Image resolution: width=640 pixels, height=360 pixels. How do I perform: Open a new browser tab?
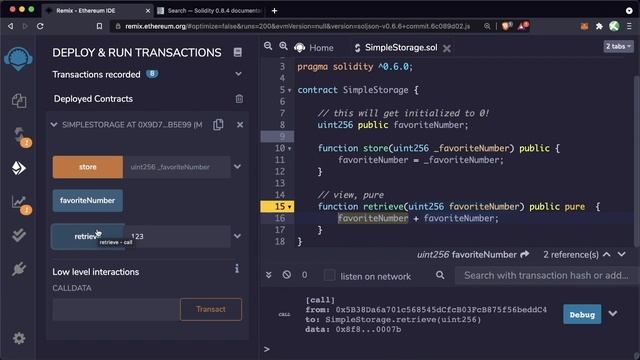pos(274,11)
